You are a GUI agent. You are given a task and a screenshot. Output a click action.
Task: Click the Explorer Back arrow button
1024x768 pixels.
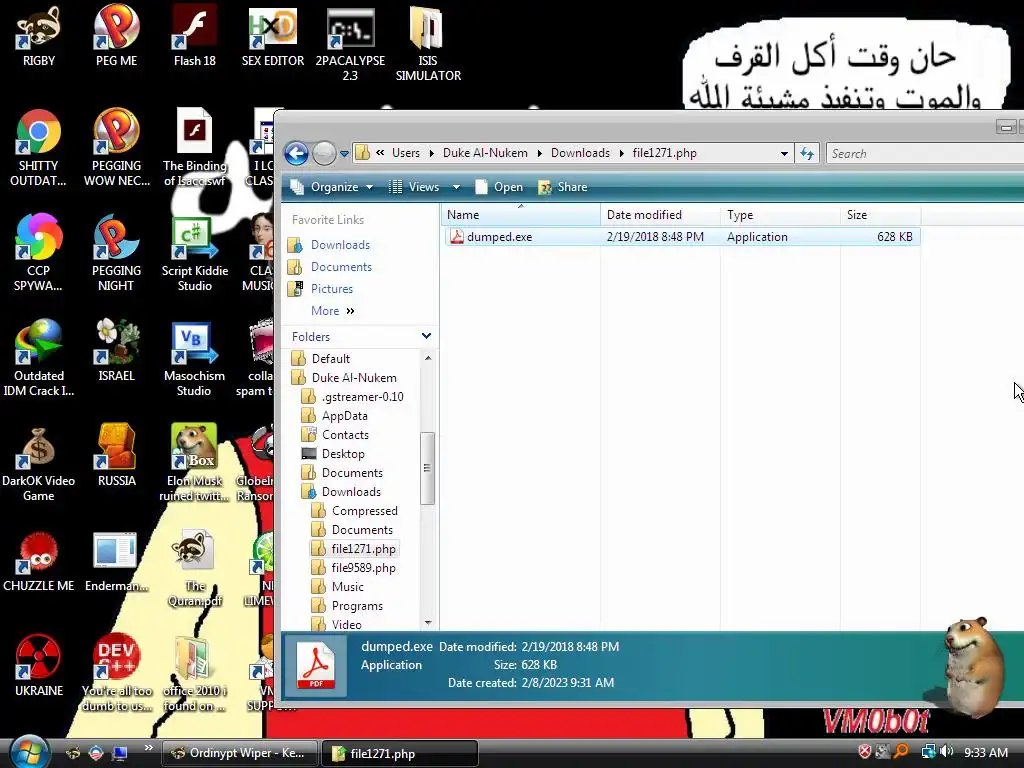coord(296,153)
